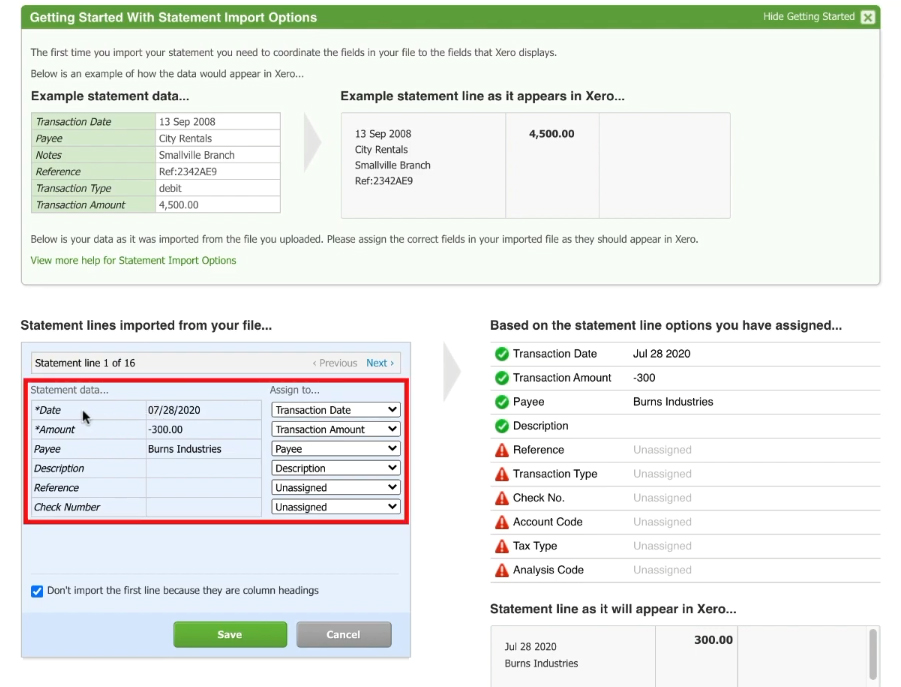901x687 pixels.
Task: Open the Transaction Amount assign dropdown
Action: [x=336, y=429]
